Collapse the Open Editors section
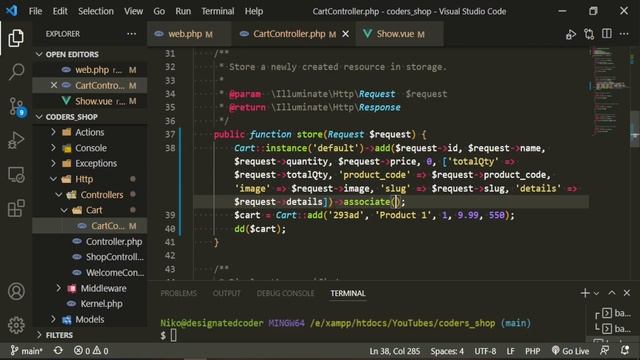 [x=89, y=54]
